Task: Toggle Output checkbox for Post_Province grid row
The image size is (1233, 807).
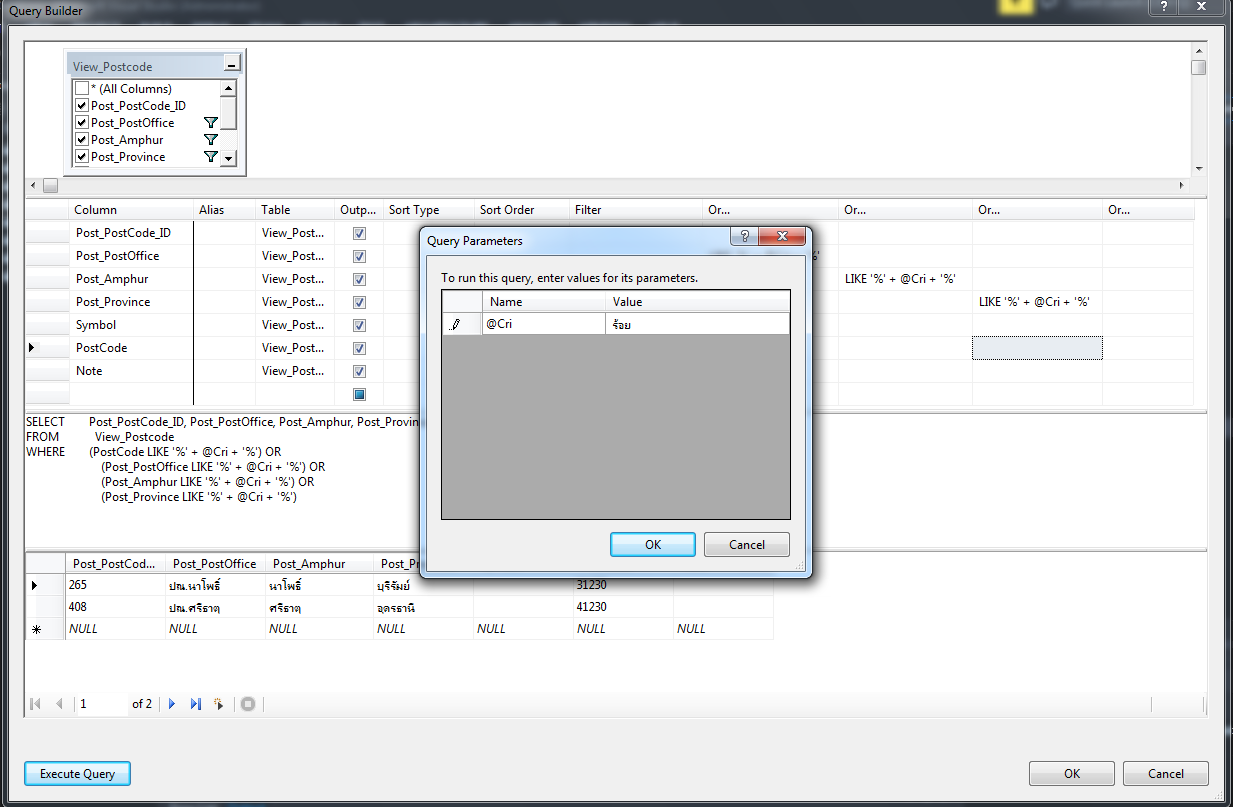Action: click(x=360, y=302)
